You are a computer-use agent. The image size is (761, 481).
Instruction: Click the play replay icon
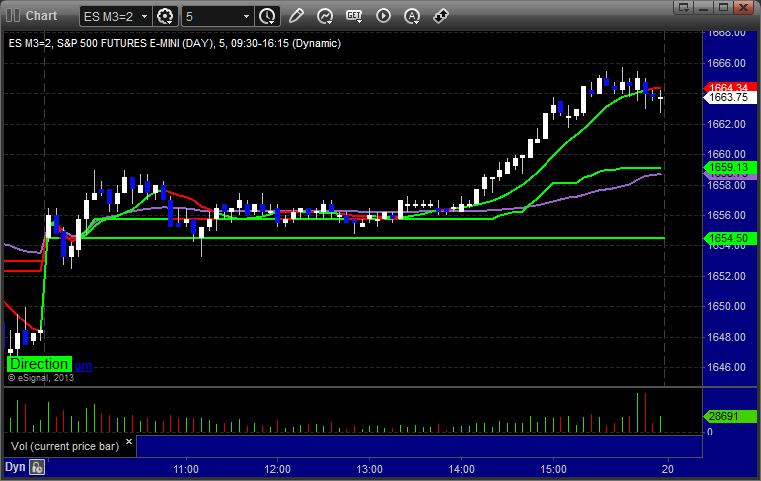(383, 16)
